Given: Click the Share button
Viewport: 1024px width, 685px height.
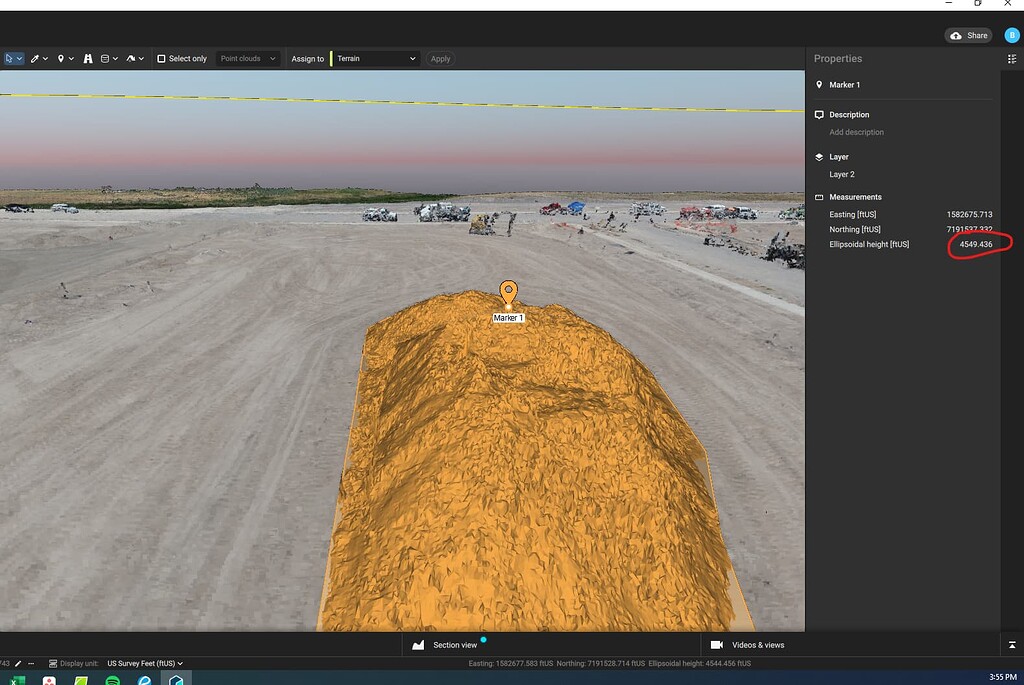Looking at the screenshot, I should click(x=967, y=34).
